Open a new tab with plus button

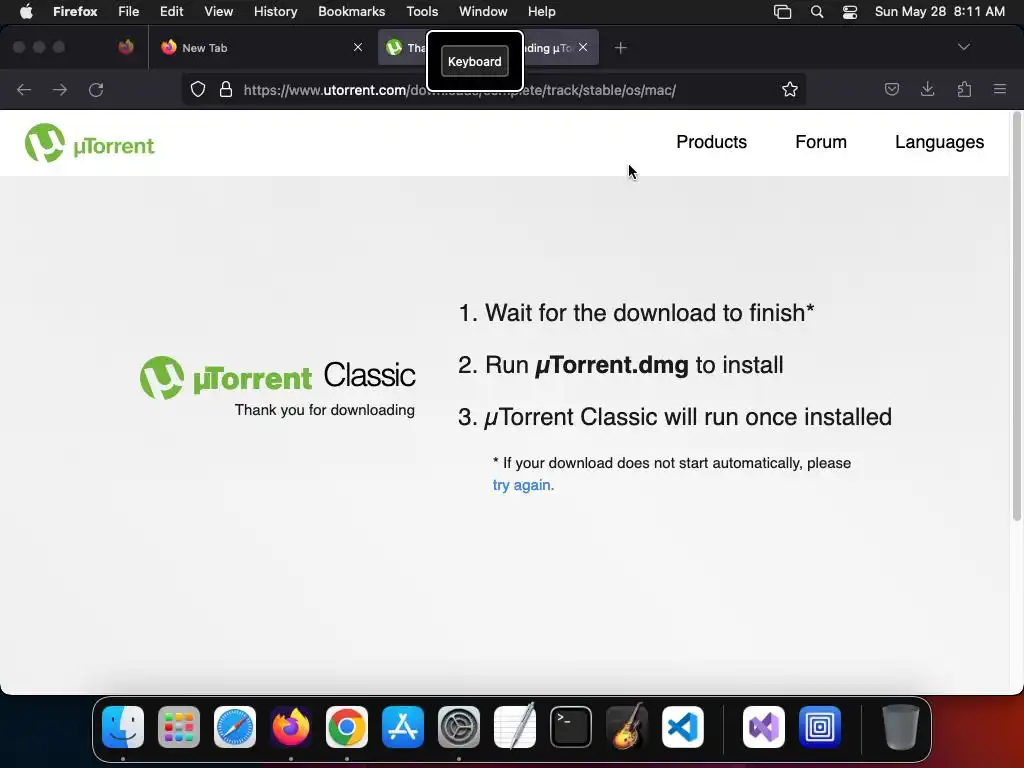(x=620, y=48)
